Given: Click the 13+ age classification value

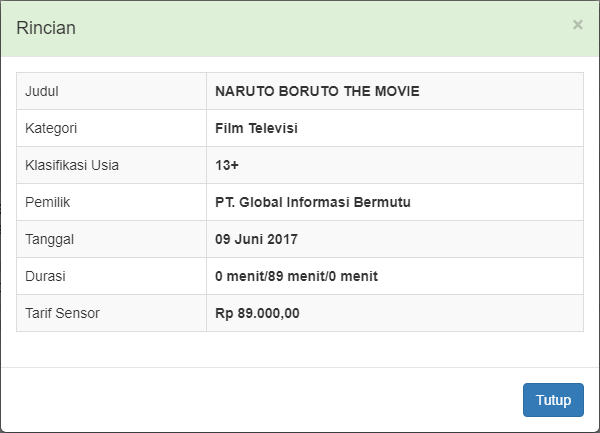Looking at the screenshot, I should click(x=227, y=165).
